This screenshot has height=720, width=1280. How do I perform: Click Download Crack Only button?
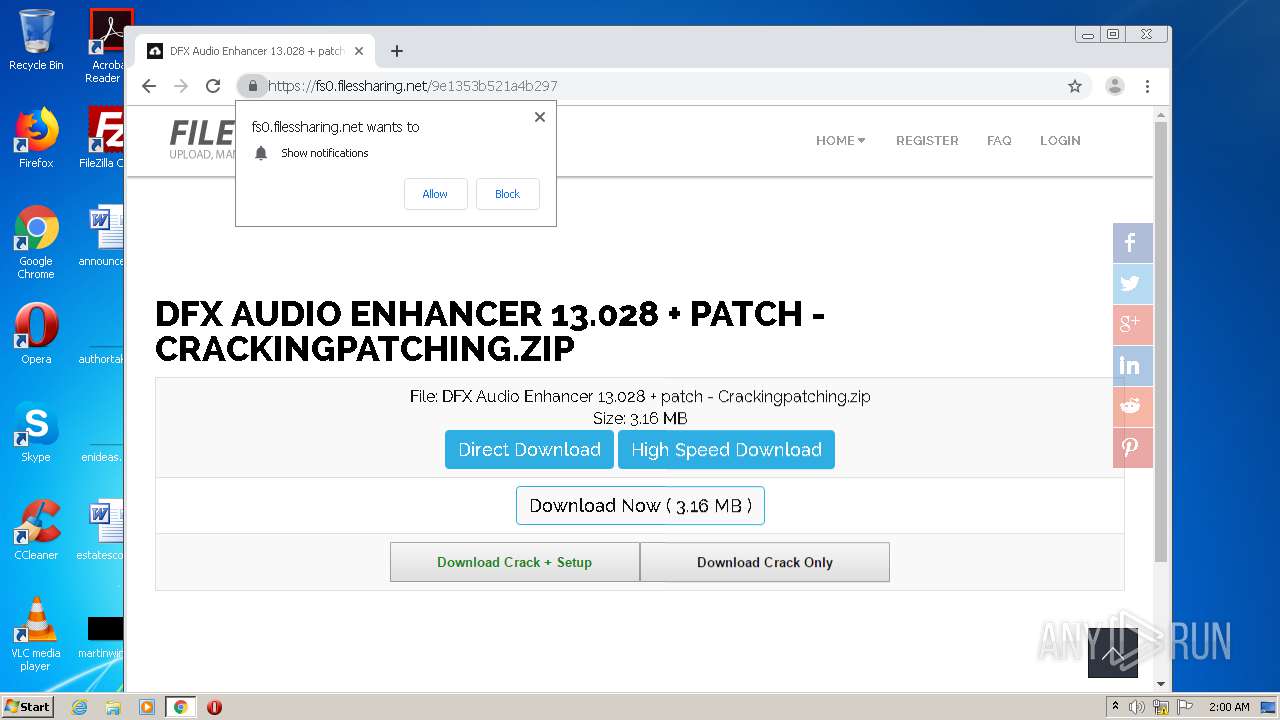click(x=765, y=562)
